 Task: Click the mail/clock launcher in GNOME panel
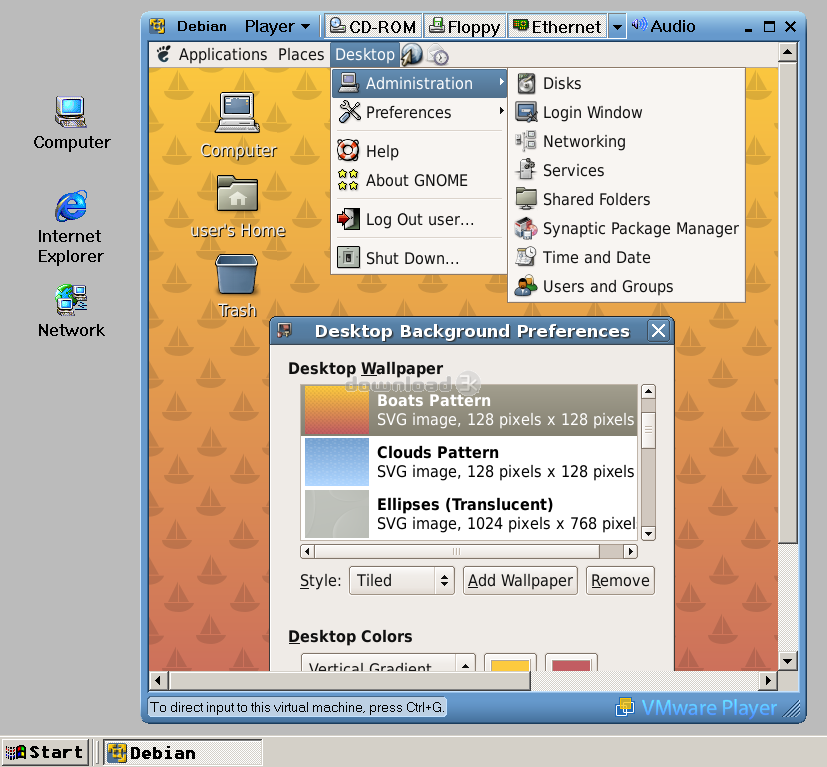tap(437, 55)
